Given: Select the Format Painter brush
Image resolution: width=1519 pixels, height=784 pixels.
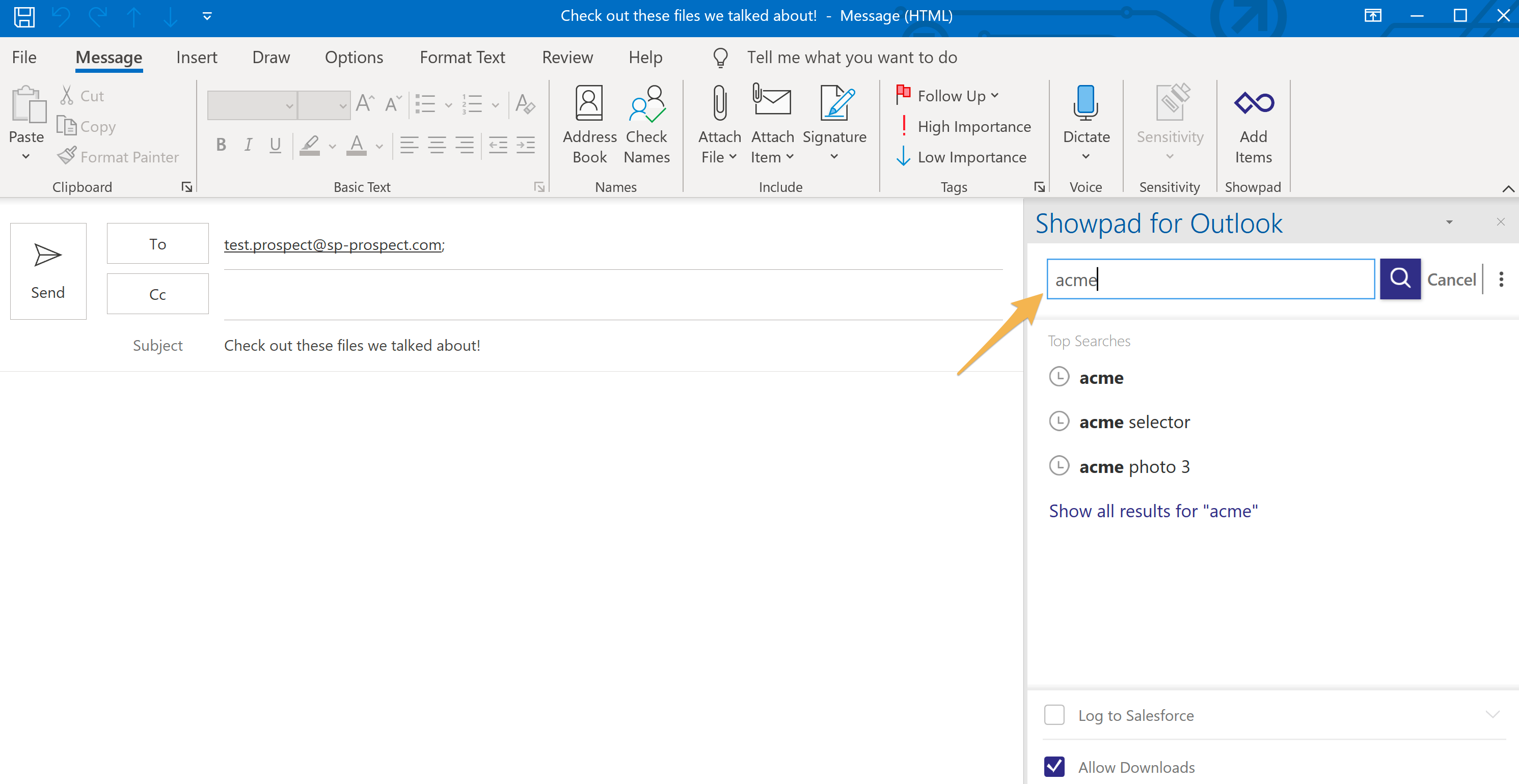Looking at the screenshot, I should 67,156.
